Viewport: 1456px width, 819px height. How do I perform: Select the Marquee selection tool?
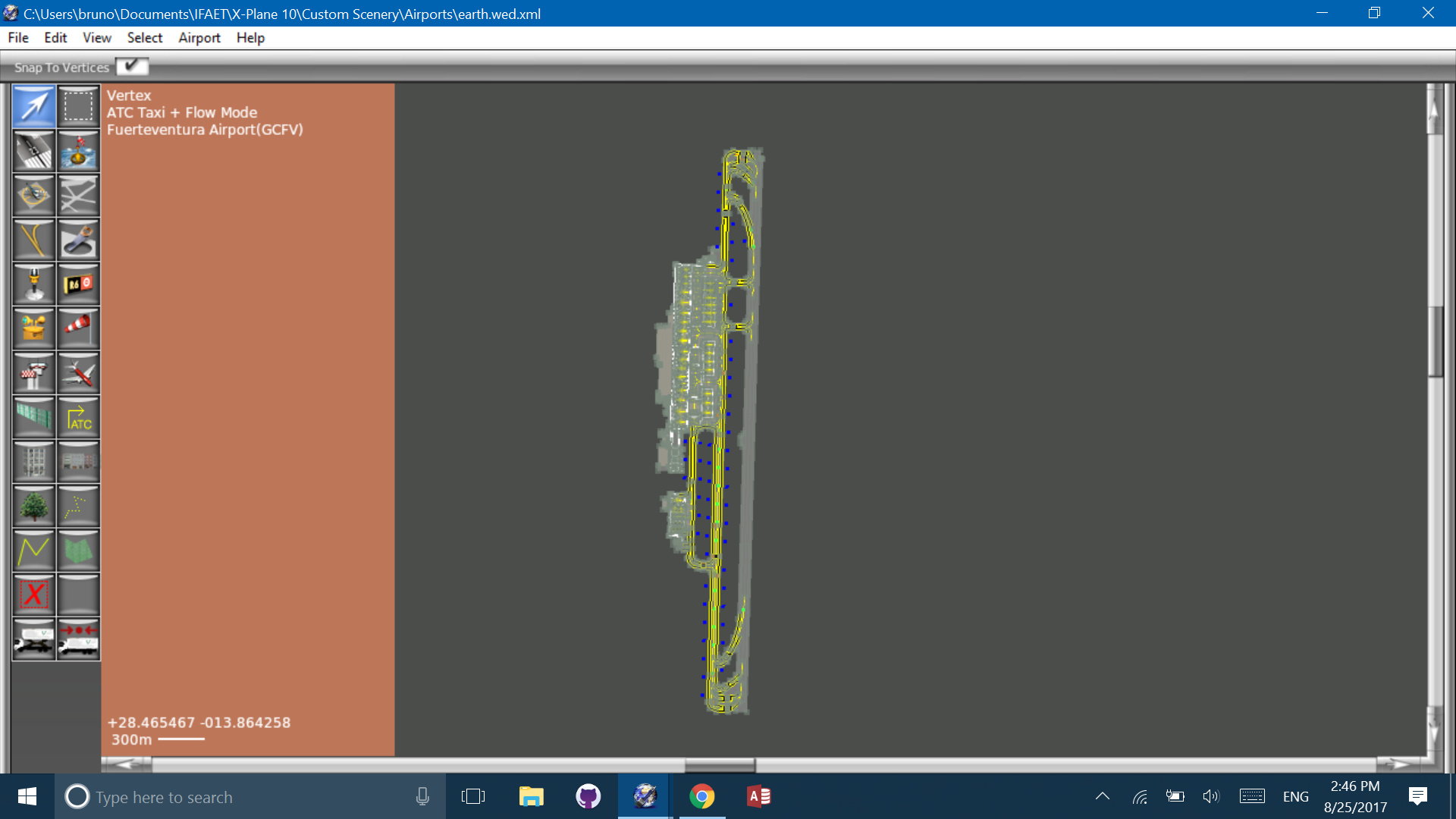[78, 106]
